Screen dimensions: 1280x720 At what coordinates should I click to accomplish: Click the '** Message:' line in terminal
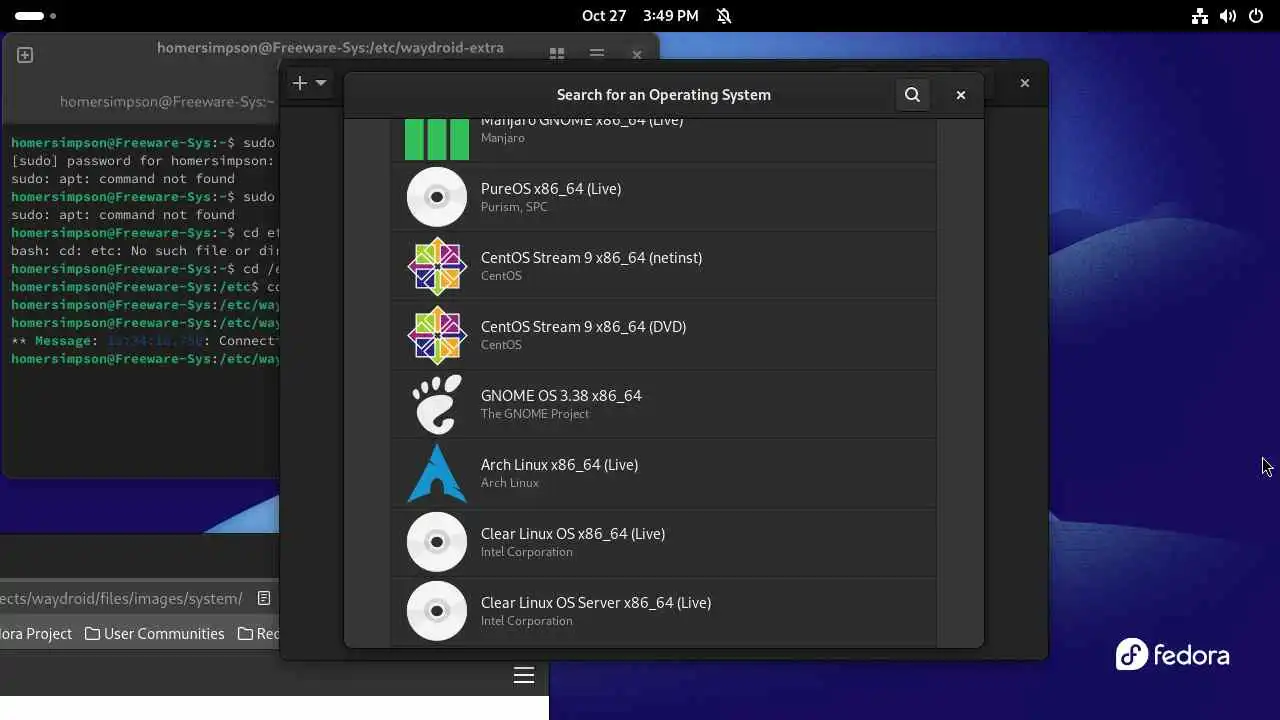pyautogui.click(x=145, y=340)
